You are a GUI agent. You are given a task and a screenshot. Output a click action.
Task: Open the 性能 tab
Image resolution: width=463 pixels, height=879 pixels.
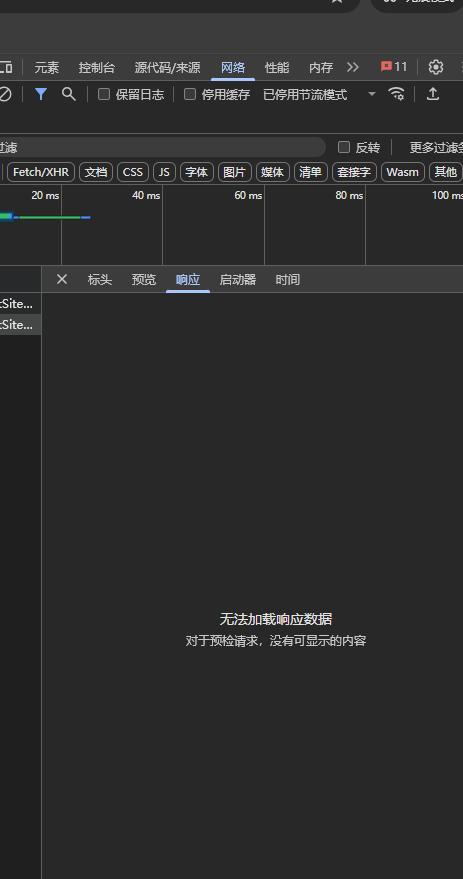tap(277, 68)
